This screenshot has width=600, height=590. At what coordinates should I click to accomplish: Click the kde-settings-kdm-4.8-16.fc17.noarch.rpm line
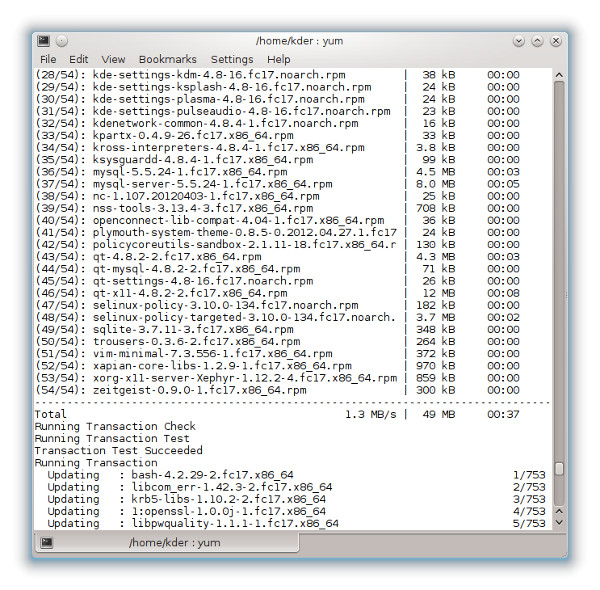[x=278, y=75]
